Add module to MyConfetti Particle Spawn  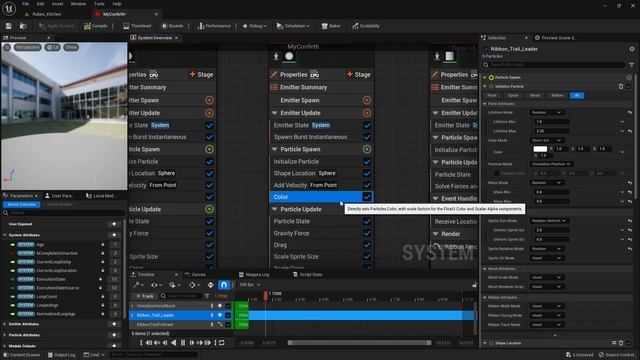(x=367, y=149)
